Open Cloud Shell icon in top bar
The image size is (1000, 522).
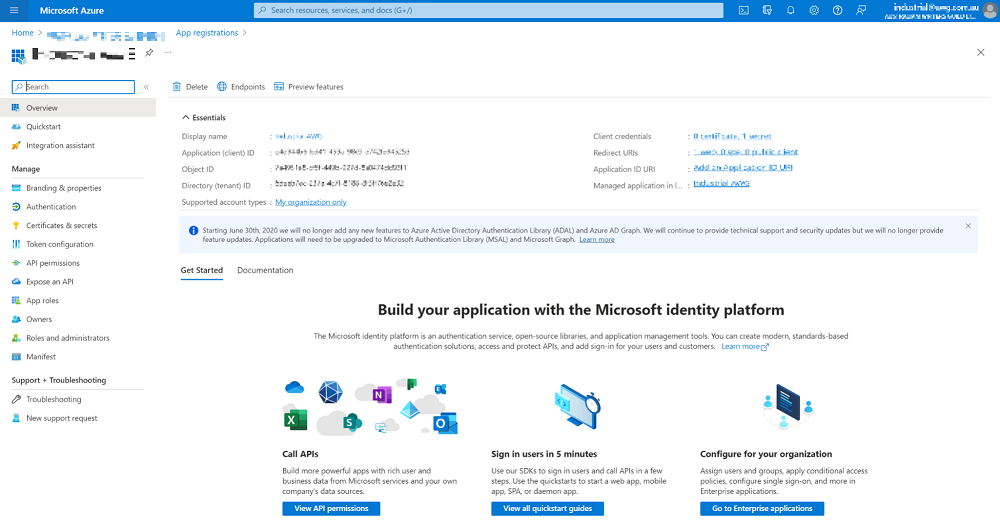click(x=744, y=10)
